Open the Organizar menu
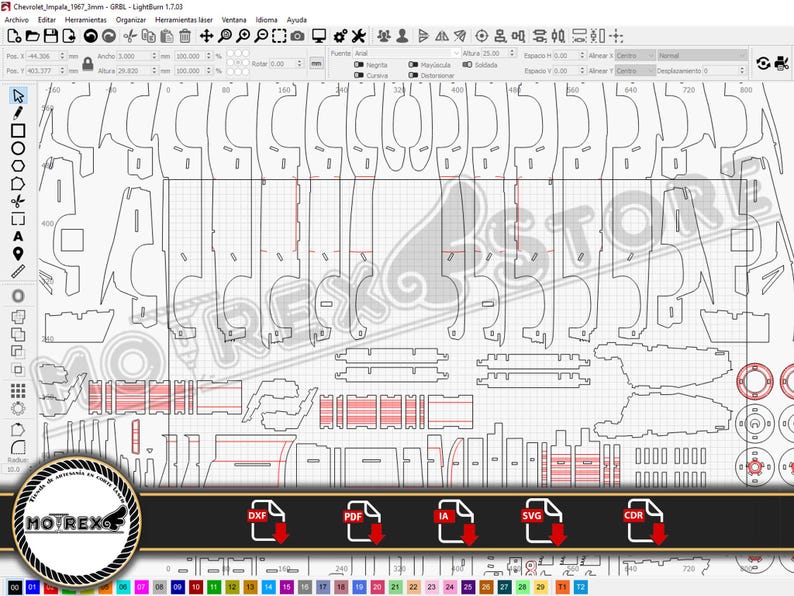 pos(131,20)
